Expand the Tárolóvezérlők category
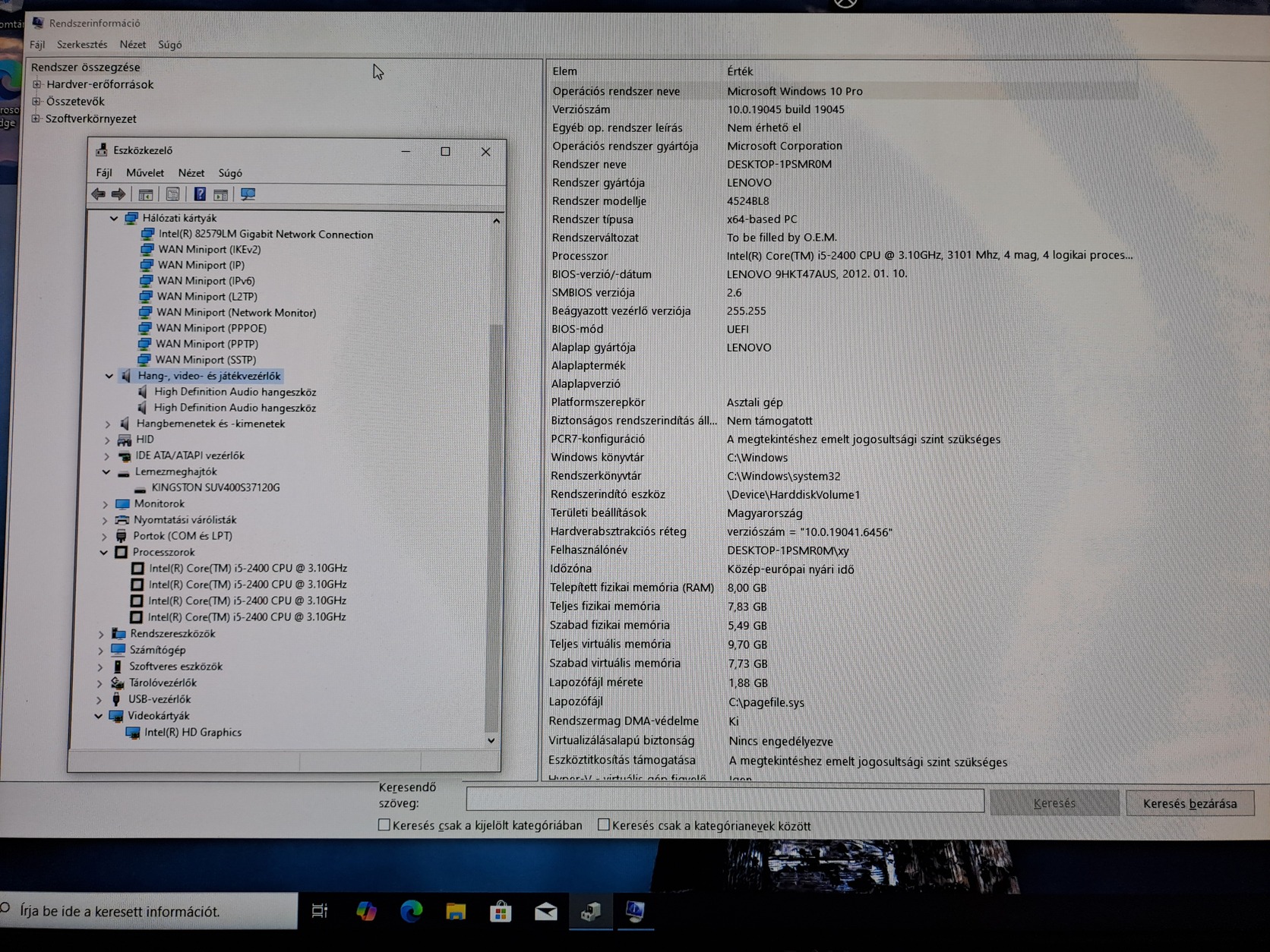Screen dimensions: 1270x952 click(100, 683)
